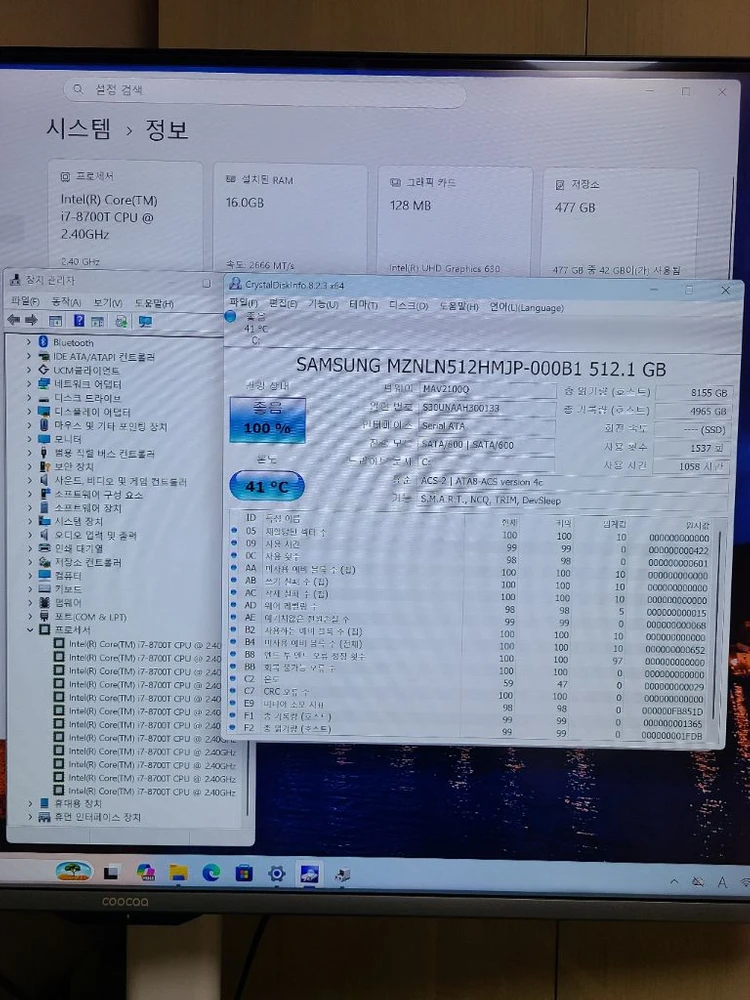This screenshot has width=750, height=1000.
Task: Expand the IDE ATA/ATAPI 컨트롤러 node
Action: point(29,356)
